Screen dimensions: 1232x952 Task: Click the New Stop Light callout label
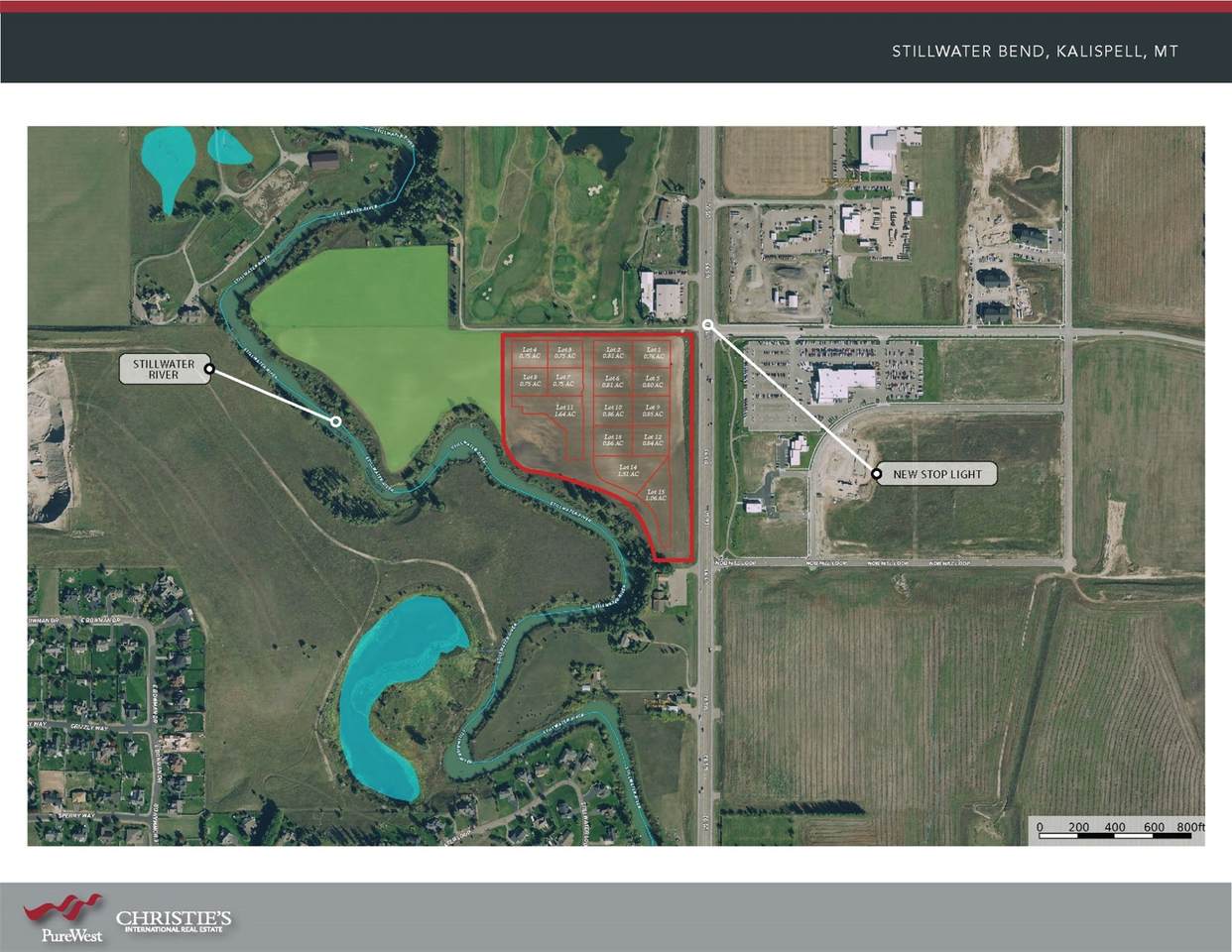point(936,474)
